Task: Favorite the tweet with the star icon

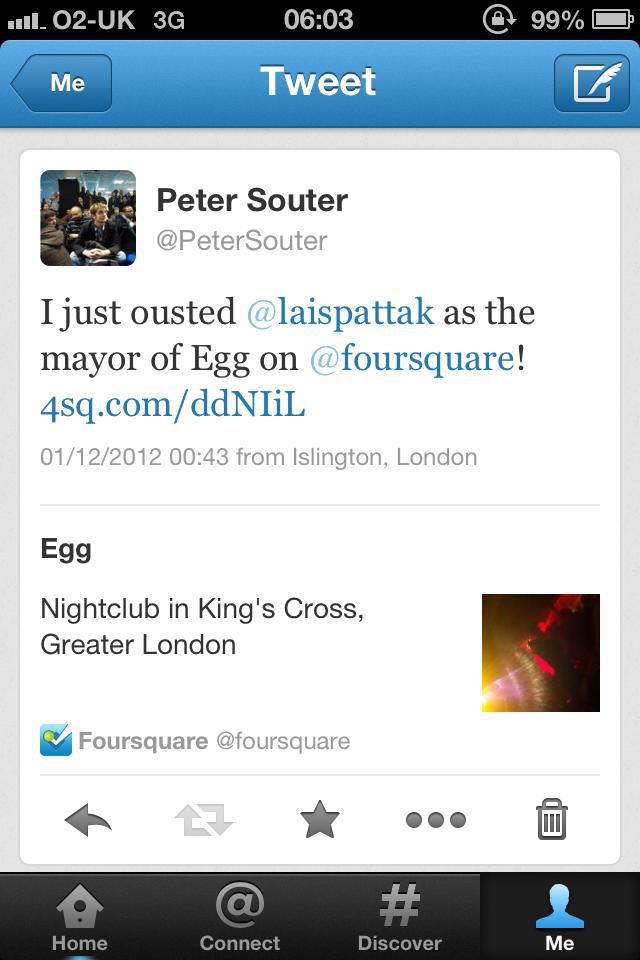Action: point(319,819)
